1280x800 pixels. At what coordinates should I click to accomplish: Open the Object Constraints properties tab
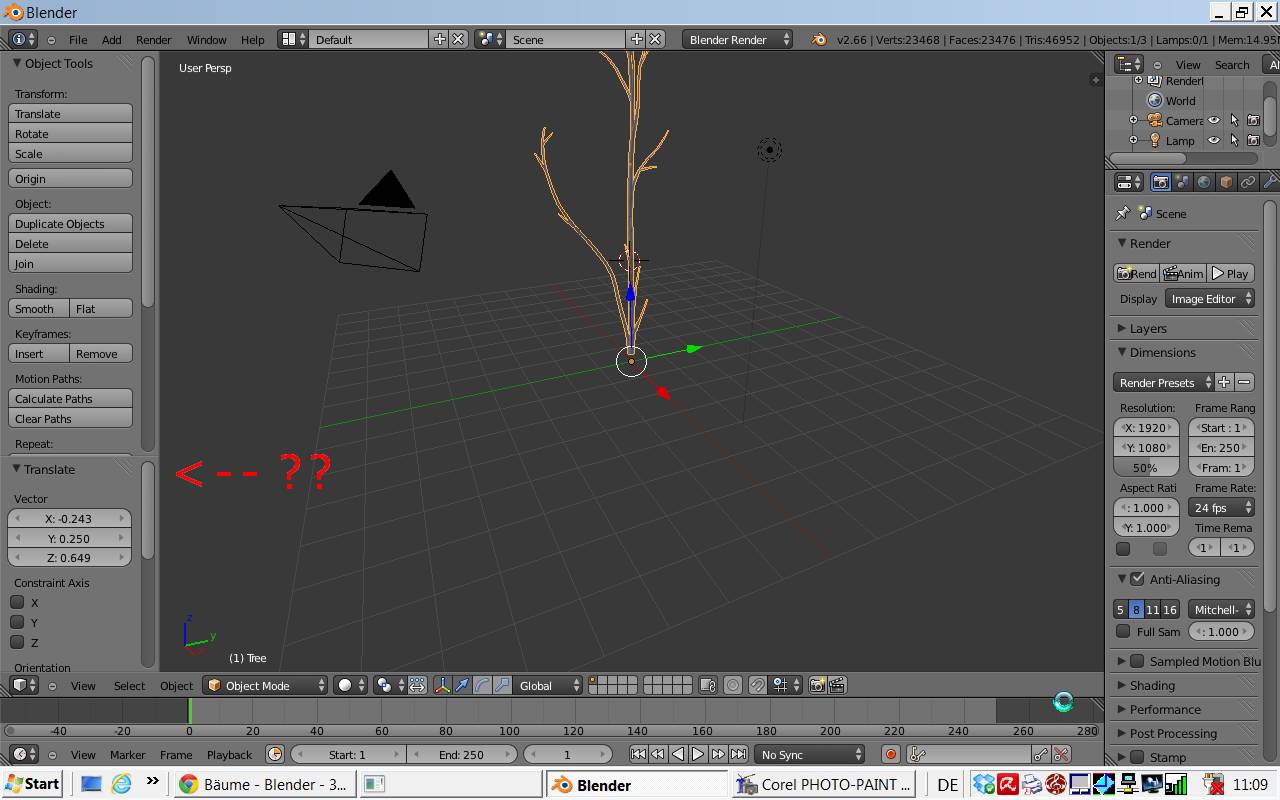1248,182
